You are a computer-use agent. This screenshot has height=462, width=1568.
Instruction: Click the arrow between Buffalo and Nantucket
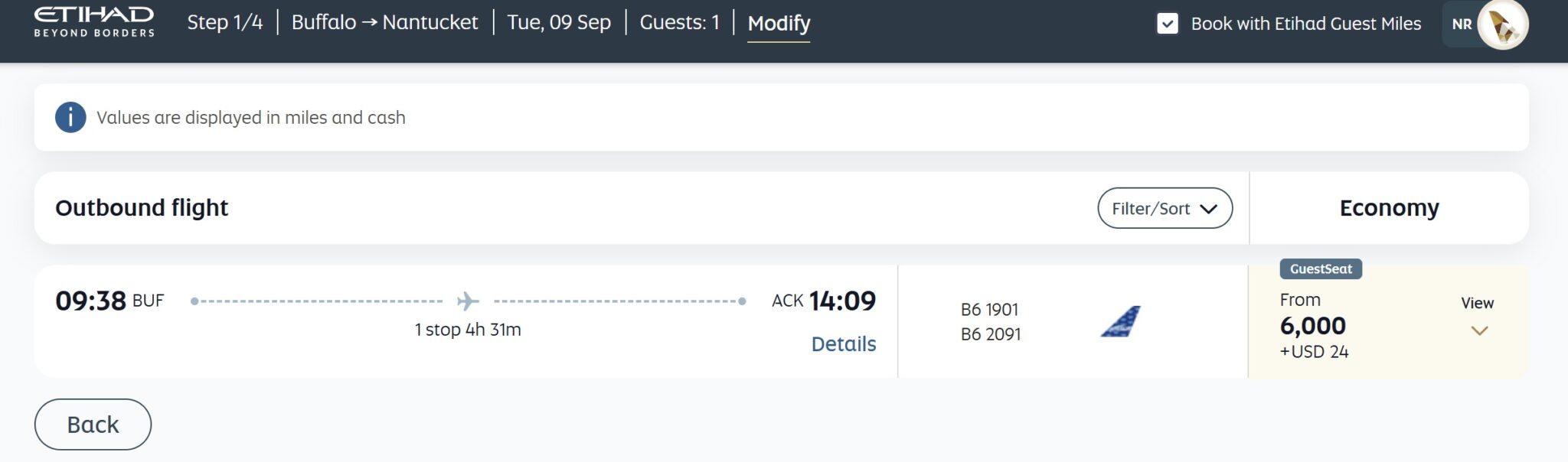pos(369,23)
